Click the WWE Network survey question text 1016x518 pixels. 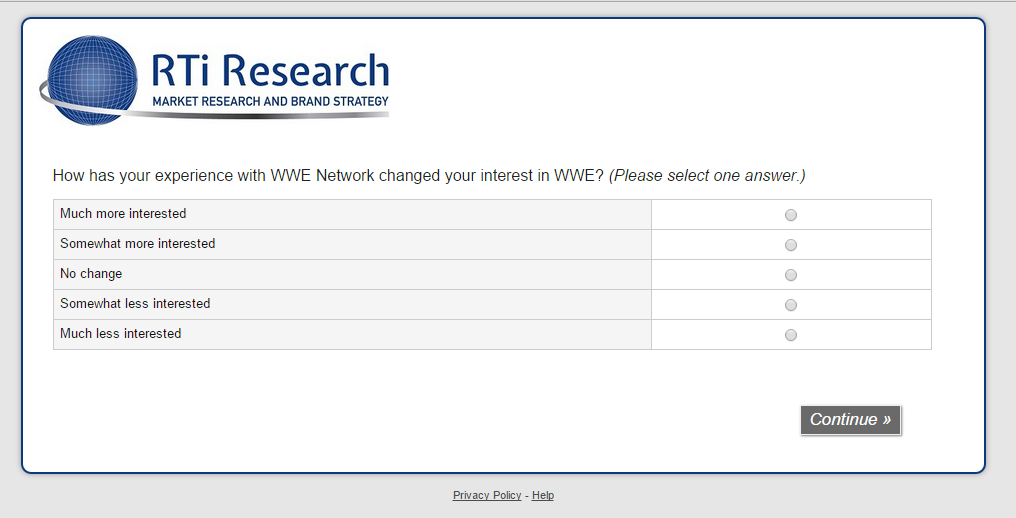(x=328, y=176)
